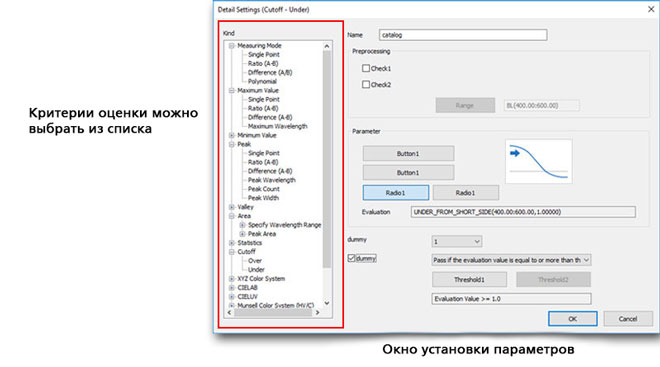Image resolution: width=660 pixels, height=367 pixels.
Task: Collapse the Maximum Value tree node
Action: (232, 90)
